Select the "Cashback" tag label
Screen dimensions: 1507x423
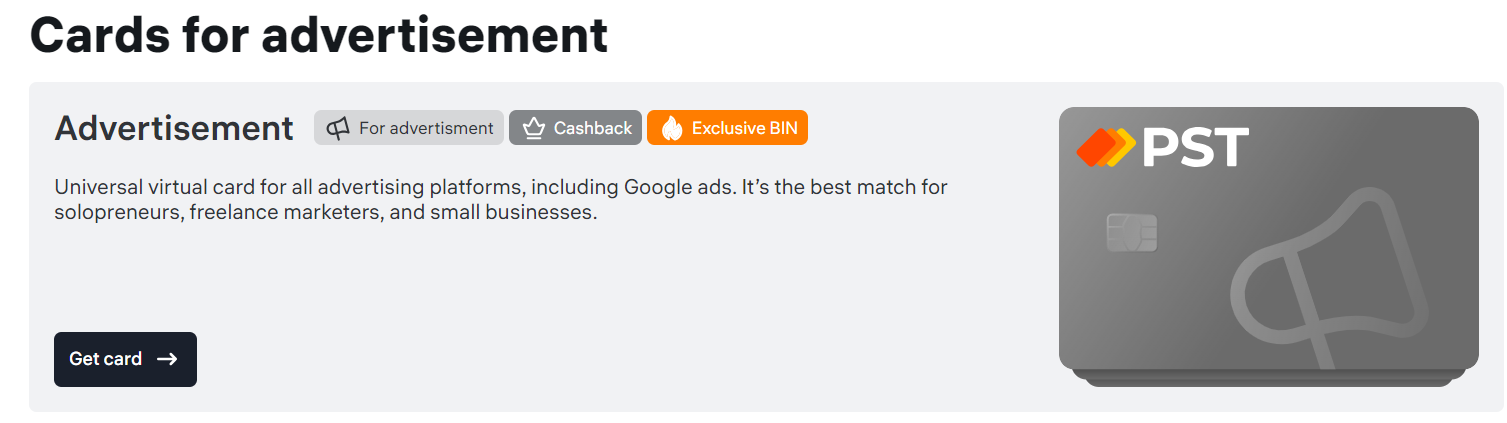(x=593, y=128)
